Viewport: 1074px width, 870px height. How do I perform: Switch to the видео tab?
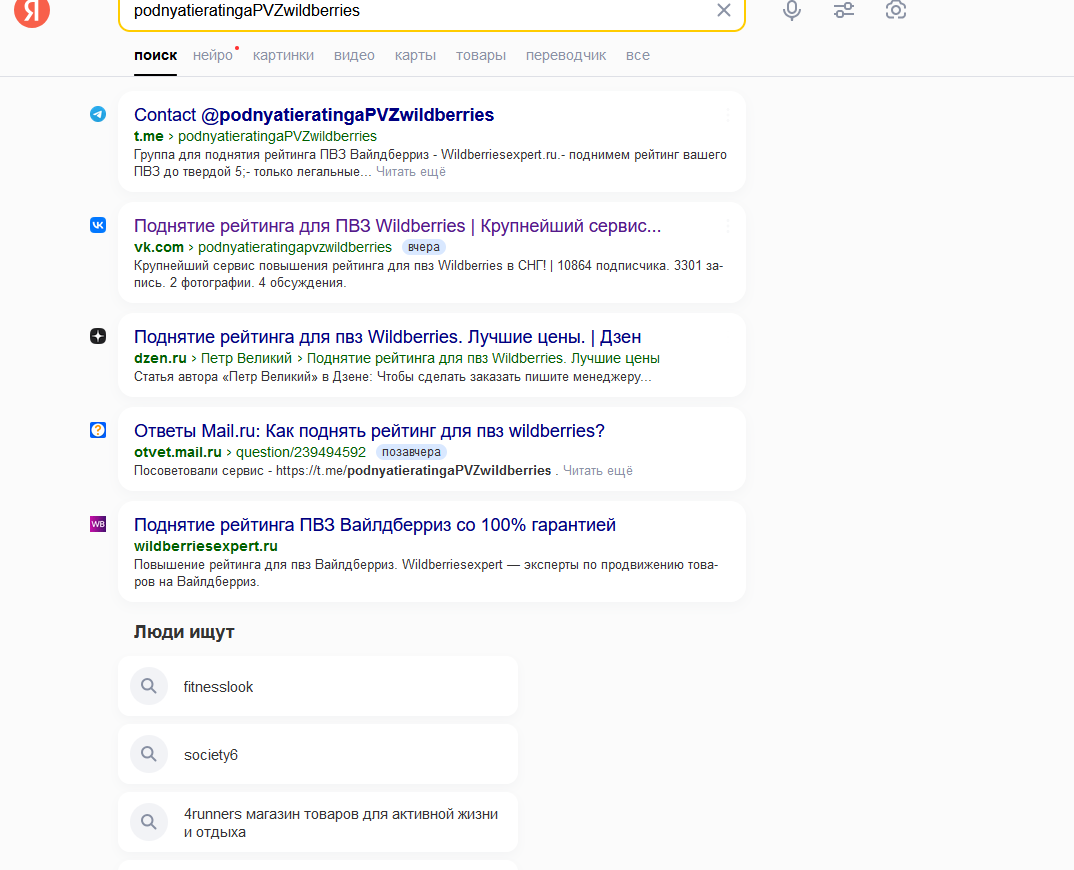click(354, 55)
